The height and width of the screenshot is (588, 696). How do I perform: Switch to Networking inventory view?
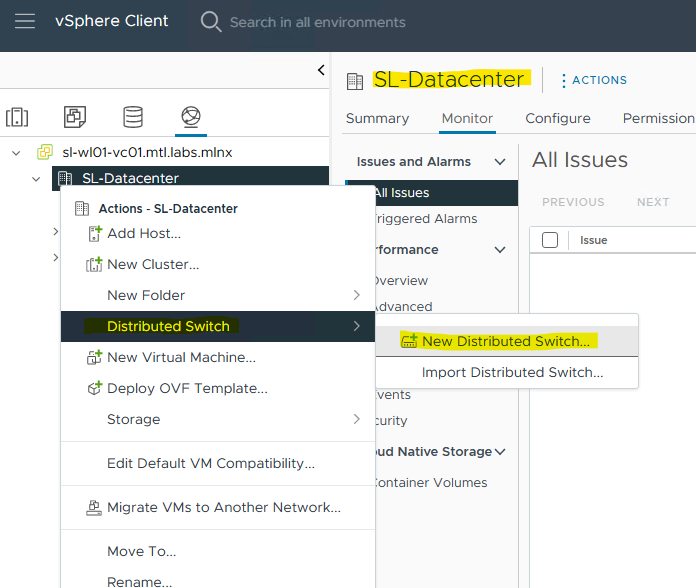pos(191,117)
